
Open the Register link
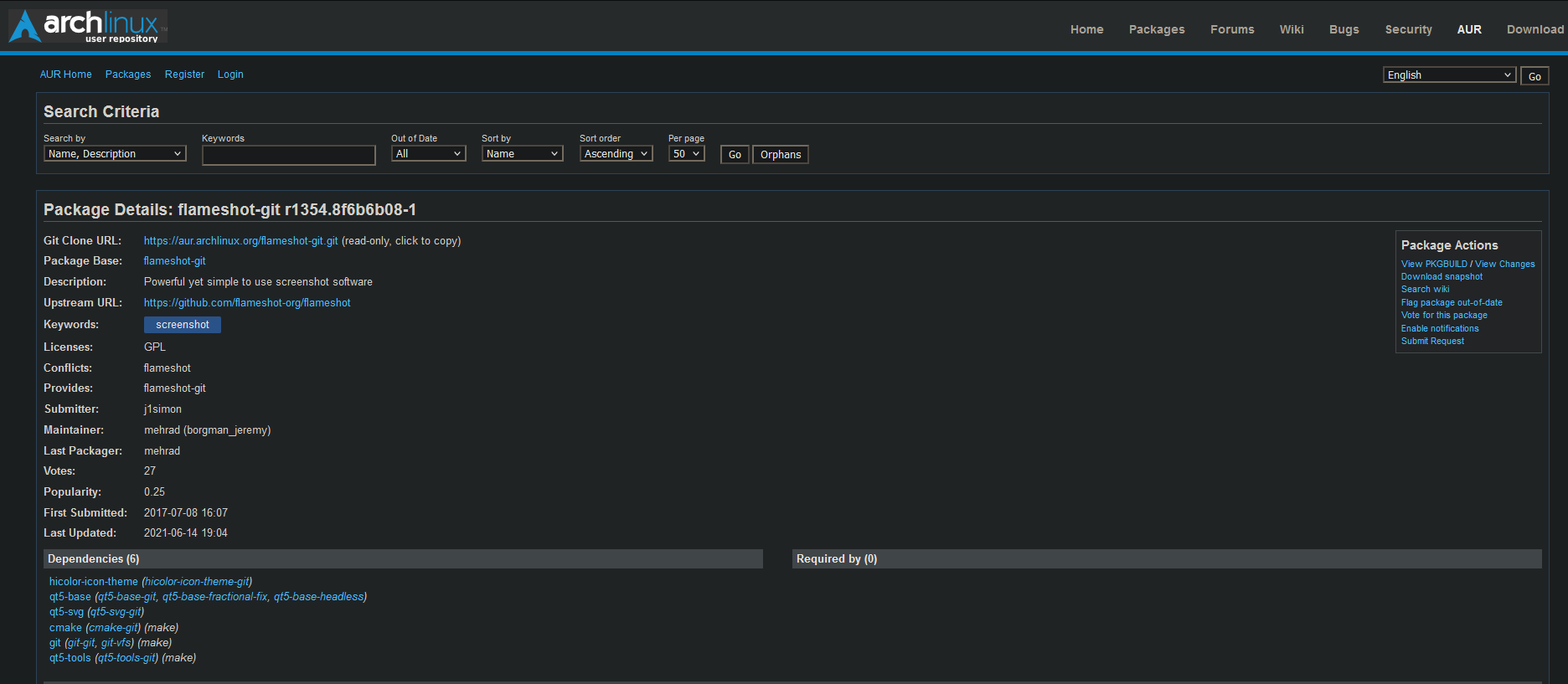[x=184, y=75]
